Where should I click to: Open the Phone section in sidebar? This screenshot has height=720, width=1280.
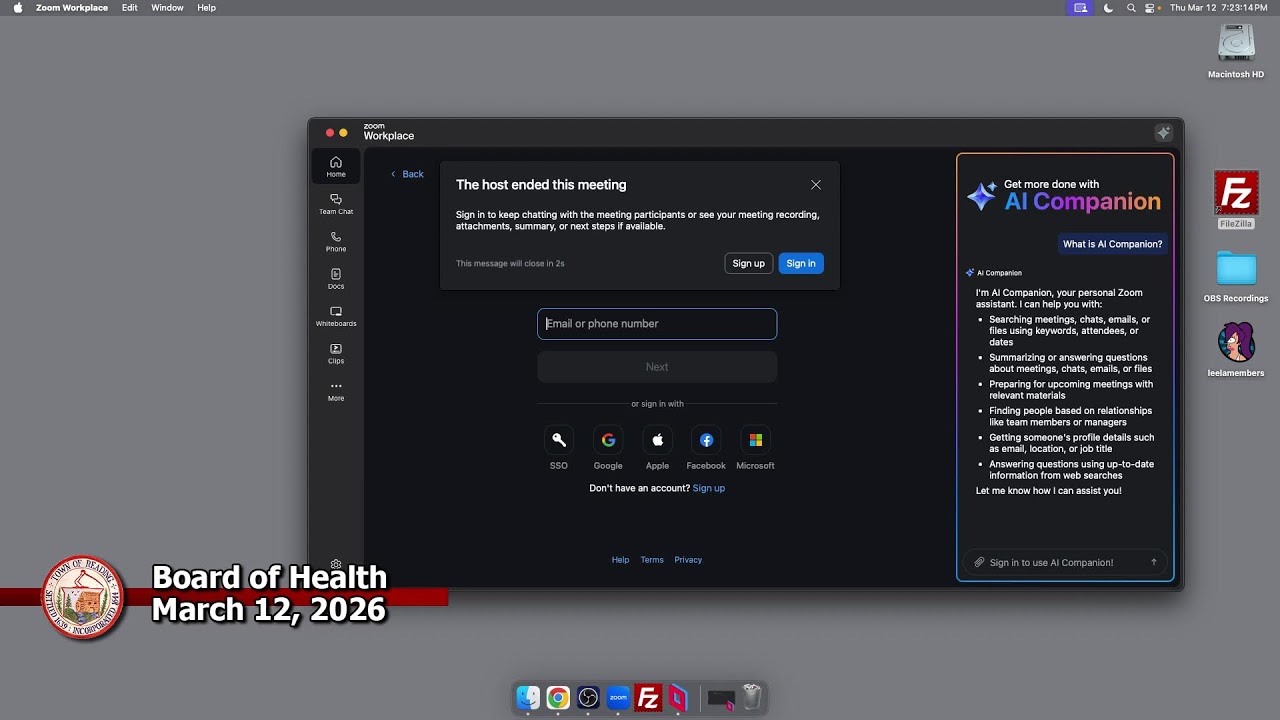pos(336,241)
